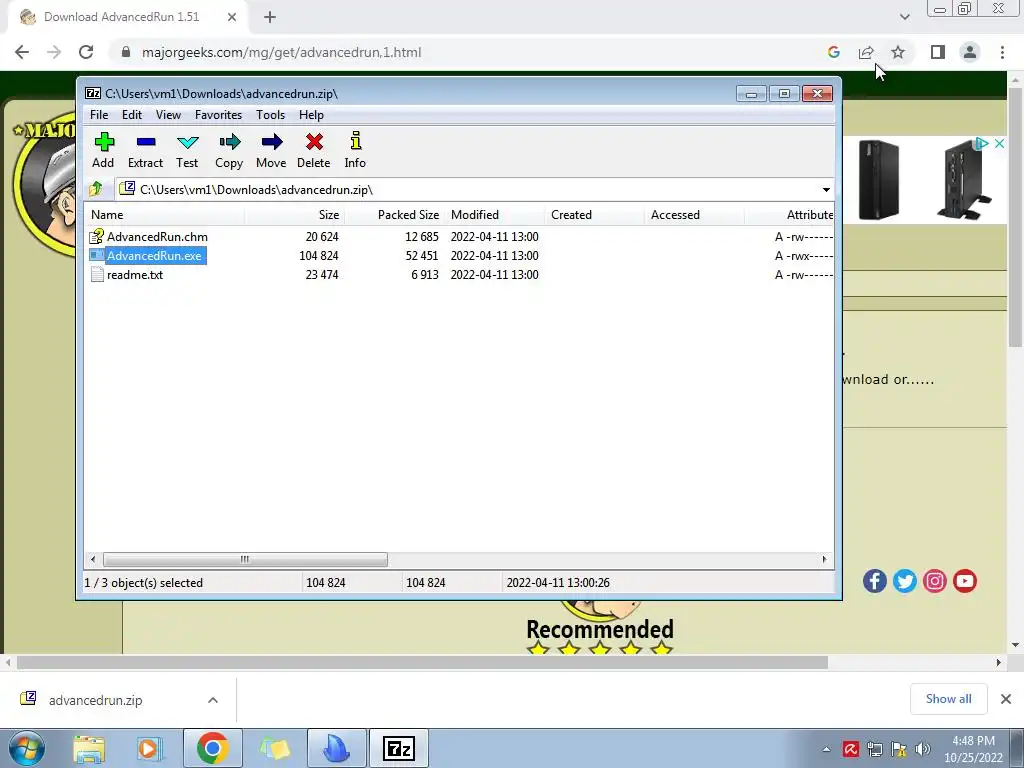Click the red Delete icon
The width and height of the screenshot is (1024, 768).
tap(314, 142)
